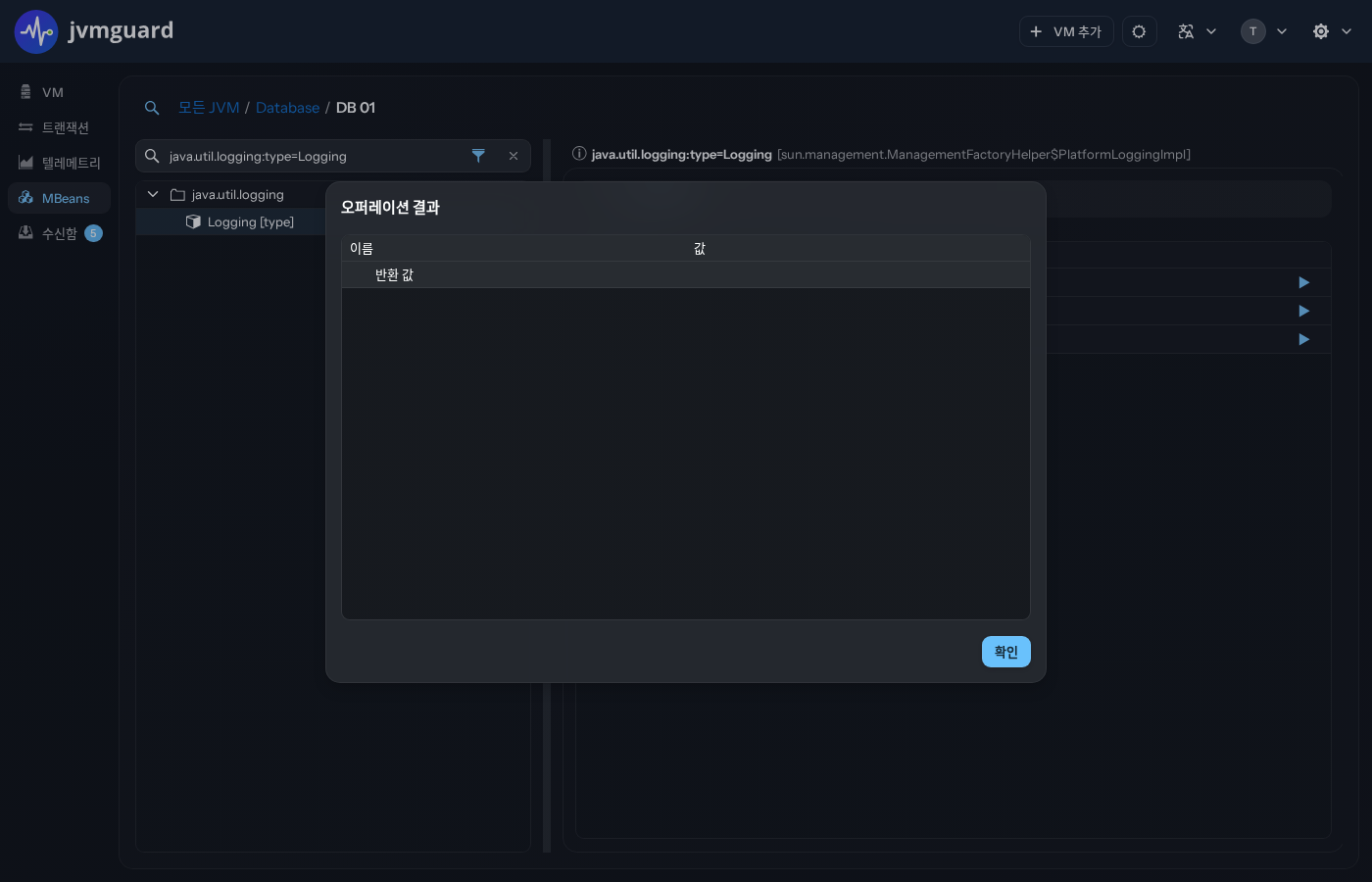1372x882 pixels.
Task: Click the theme toggle icon button
Action: point(1139,31)
